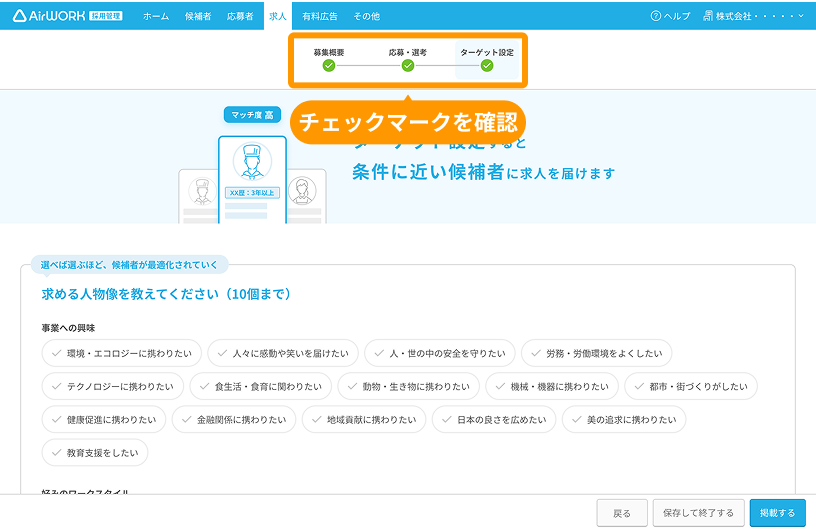Click the ヘルプ link text

click(677, 16)
